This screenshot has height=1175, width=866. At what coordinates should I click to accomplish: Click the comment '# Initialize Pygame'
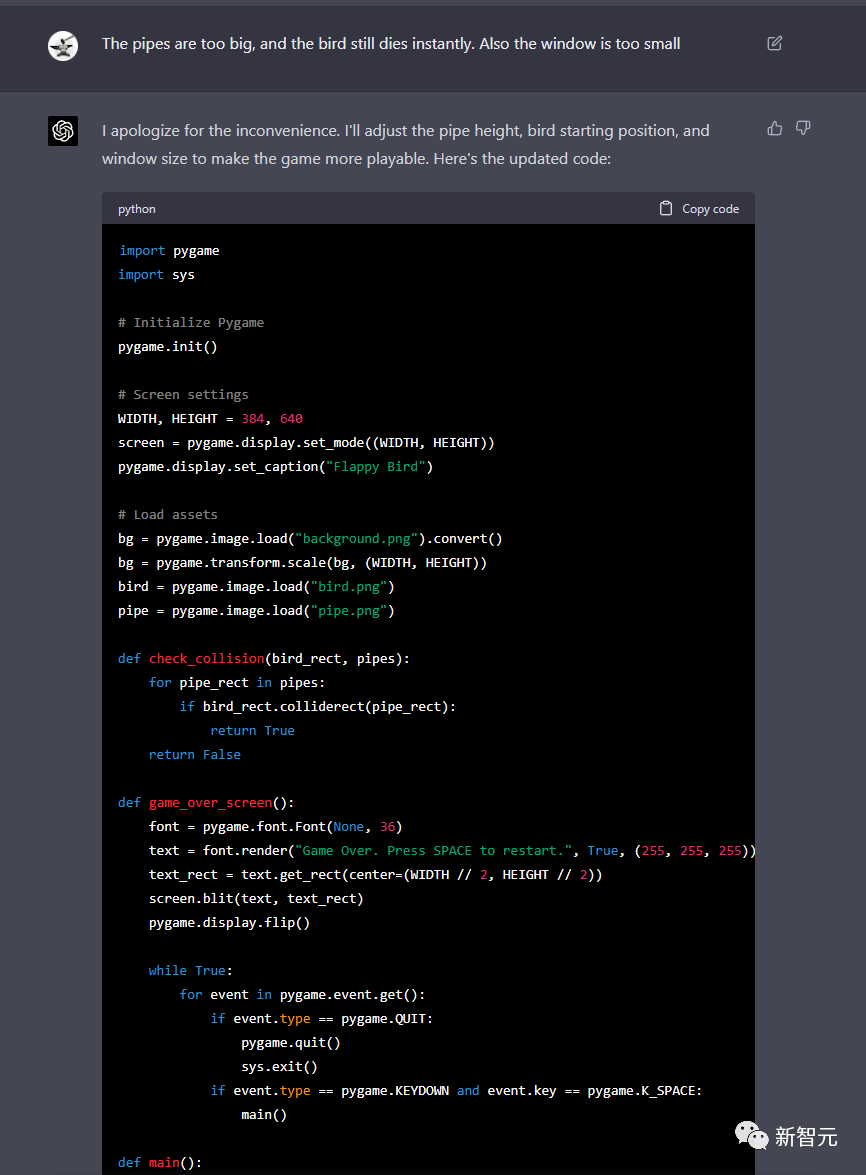tap(191, 322)
